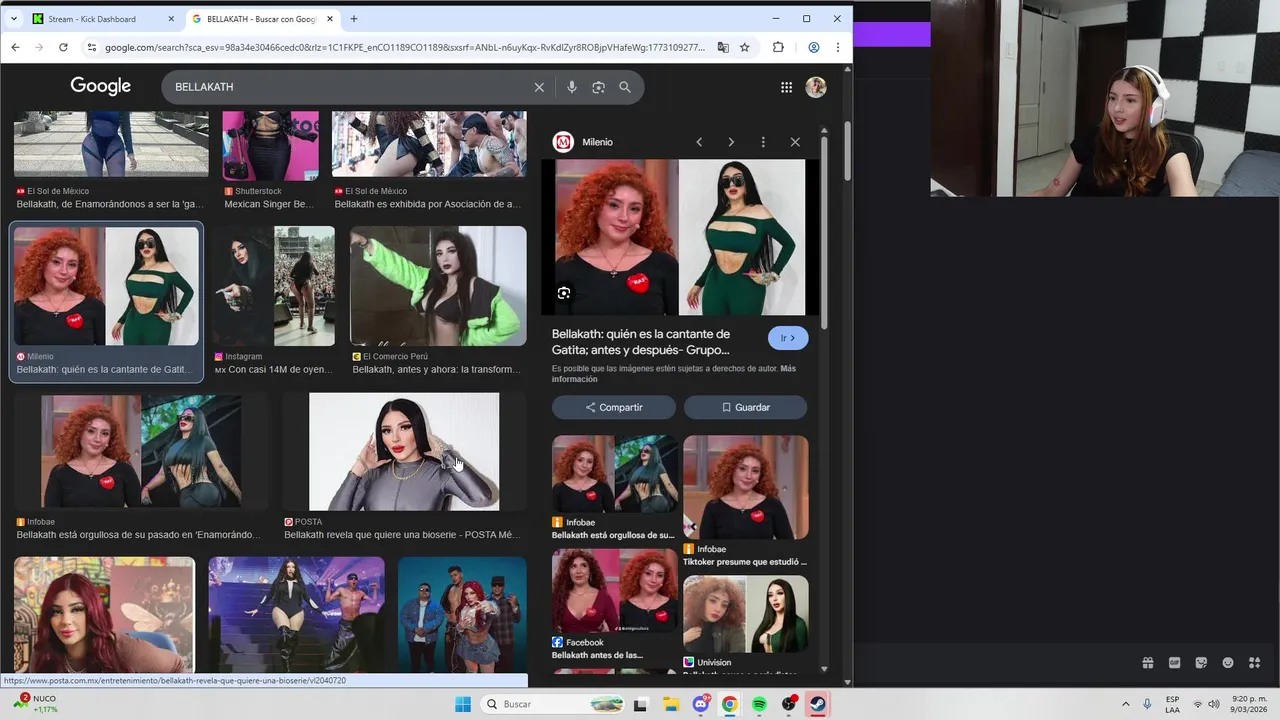Open the Milenio source in preview header

point(585,142)
